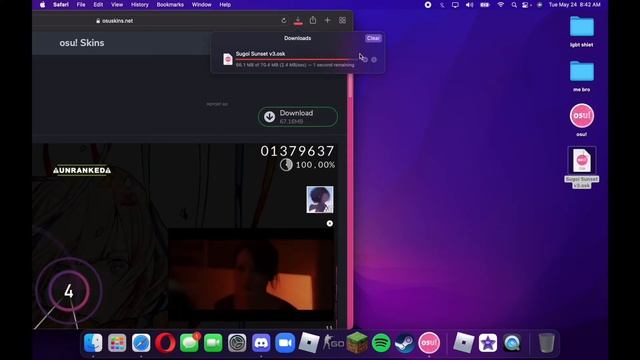Open the Safari menu
The image size is (640, 360).
tap(61, 5)
